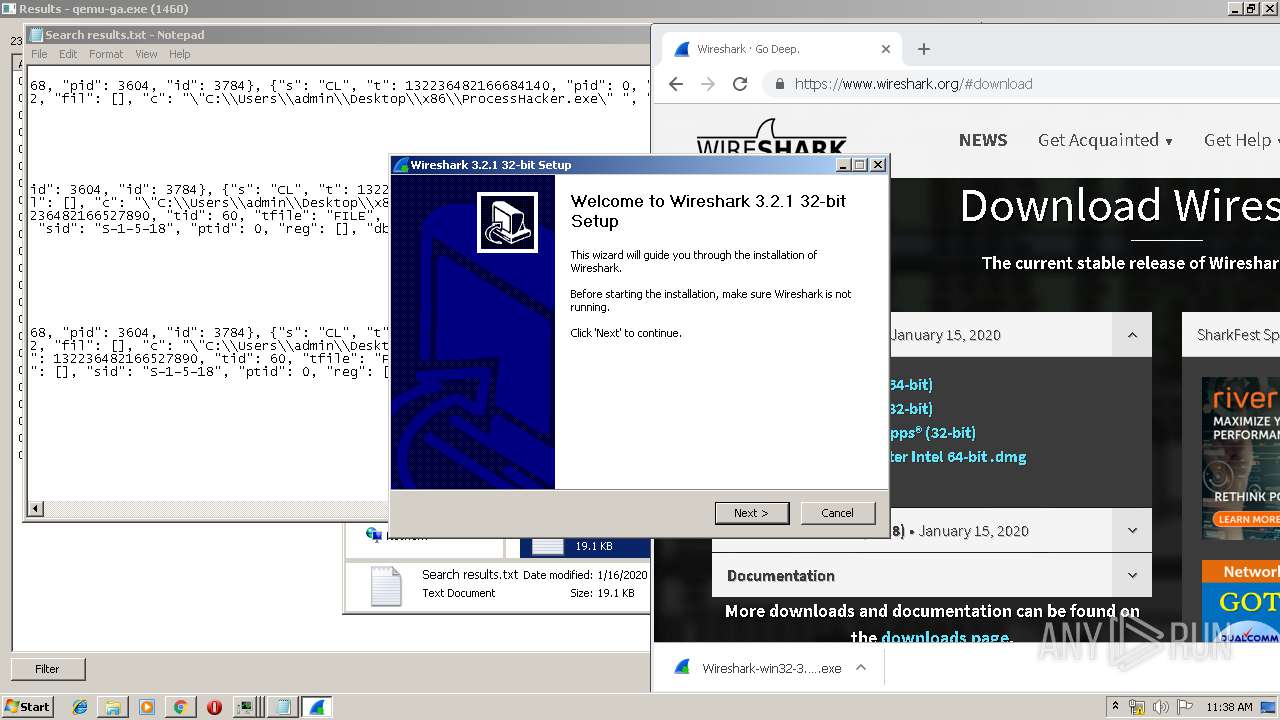Screen dimensions: 1280x720
Task: Click the Wireshark icon in download bar
Action: [681, 668]
